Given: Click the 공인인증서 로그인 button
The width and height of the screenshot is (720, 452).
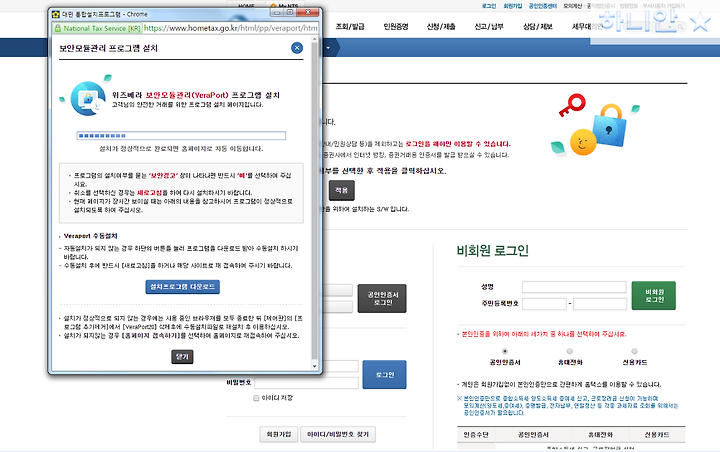Looking at the screenshot, I should pos(382,299).
